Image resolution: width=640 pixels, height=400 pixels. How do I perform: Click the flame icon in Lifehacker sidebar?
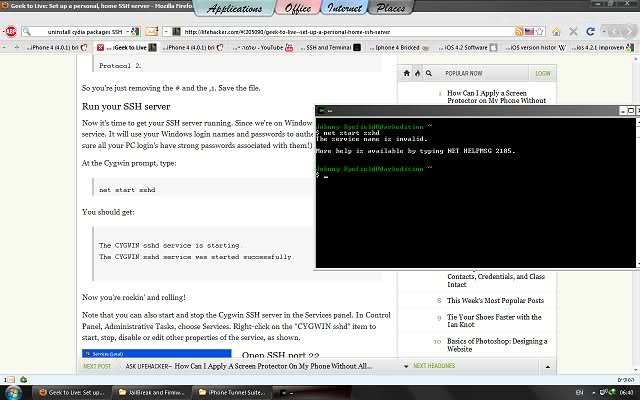pos(417,73)
